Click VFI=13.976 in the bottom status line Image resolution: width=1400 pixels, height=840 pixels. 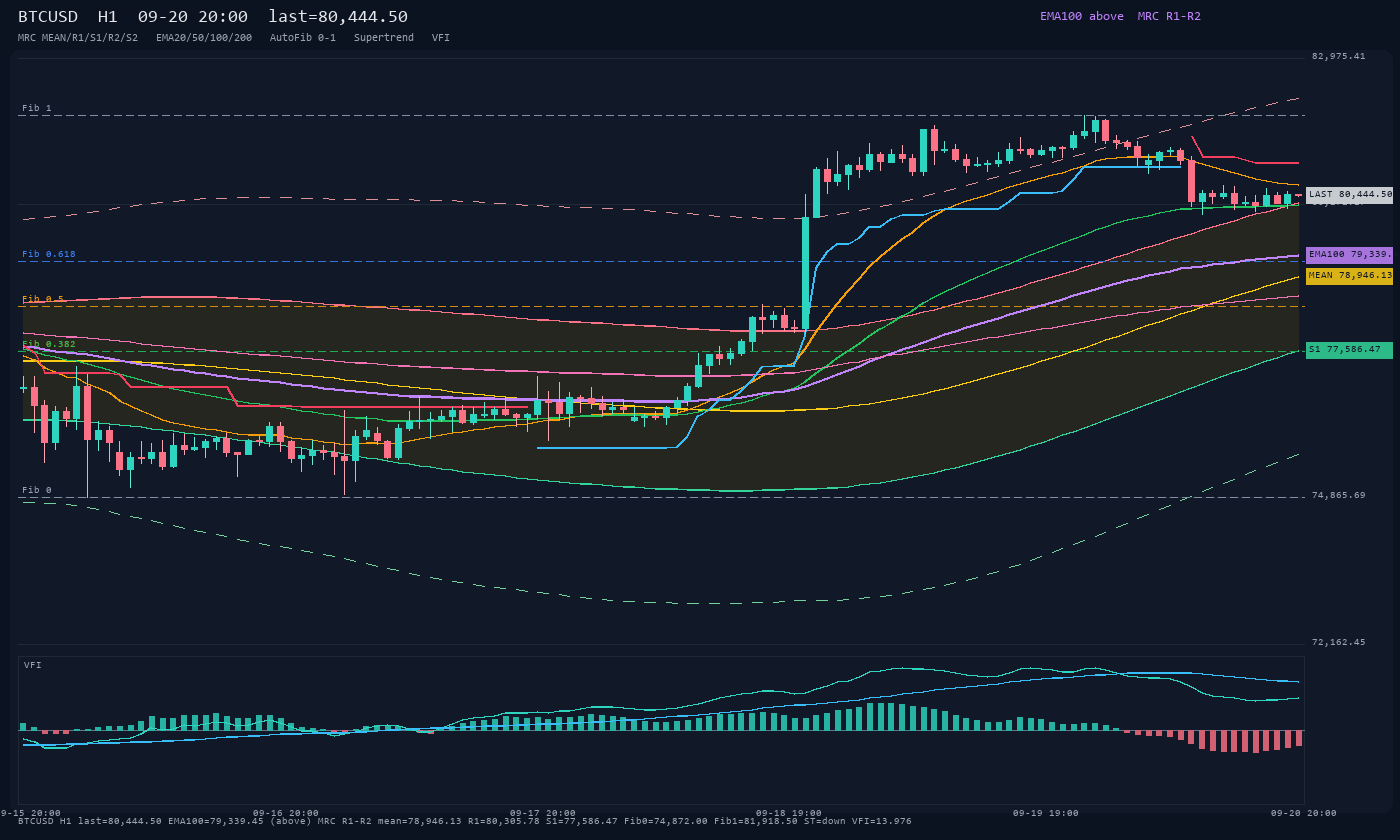click(x=882, y=821)
